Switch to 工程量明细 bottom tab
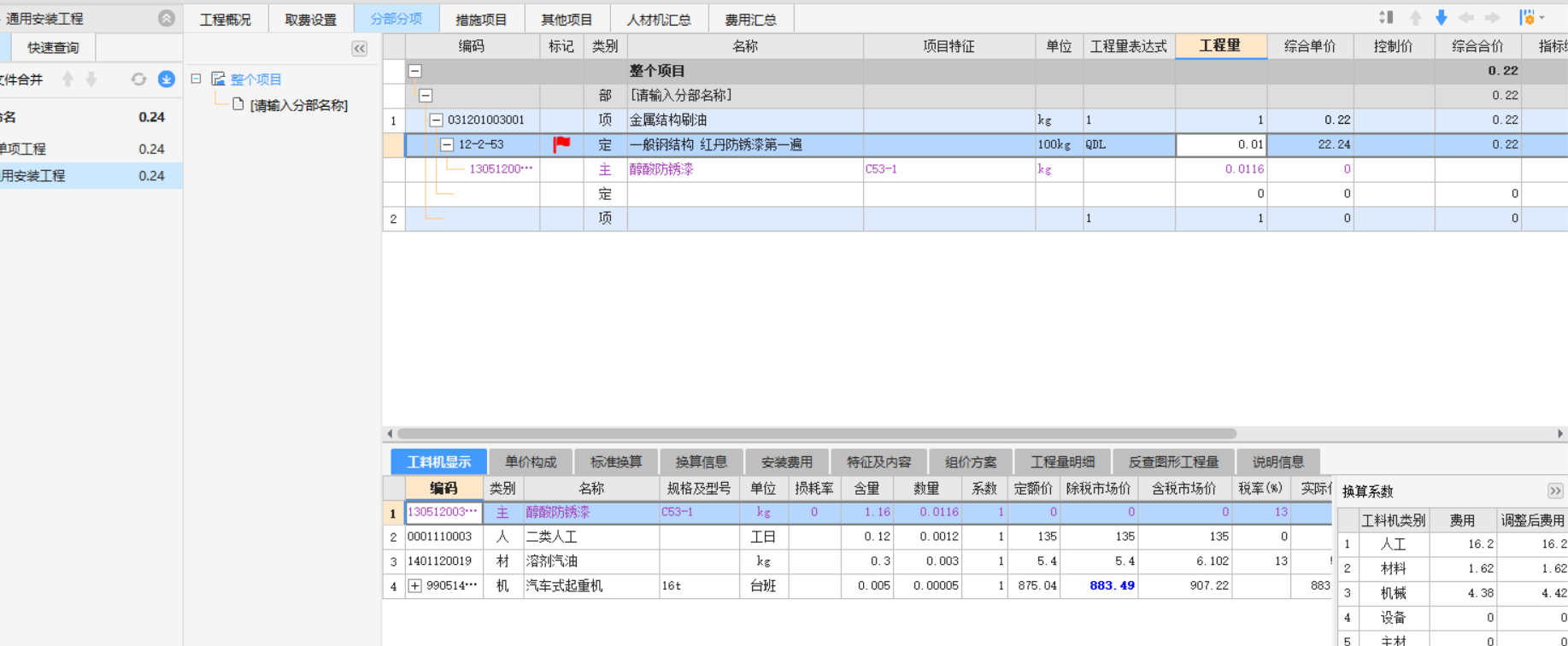The width and height of the screenshot is (1568, 646). [x=1063, y=462]
